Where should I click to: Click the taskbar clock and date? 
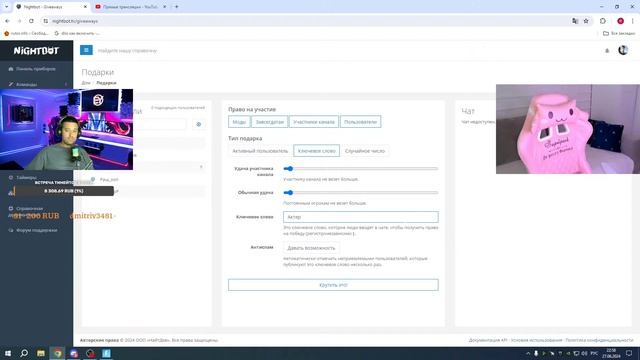pos(611,353)
